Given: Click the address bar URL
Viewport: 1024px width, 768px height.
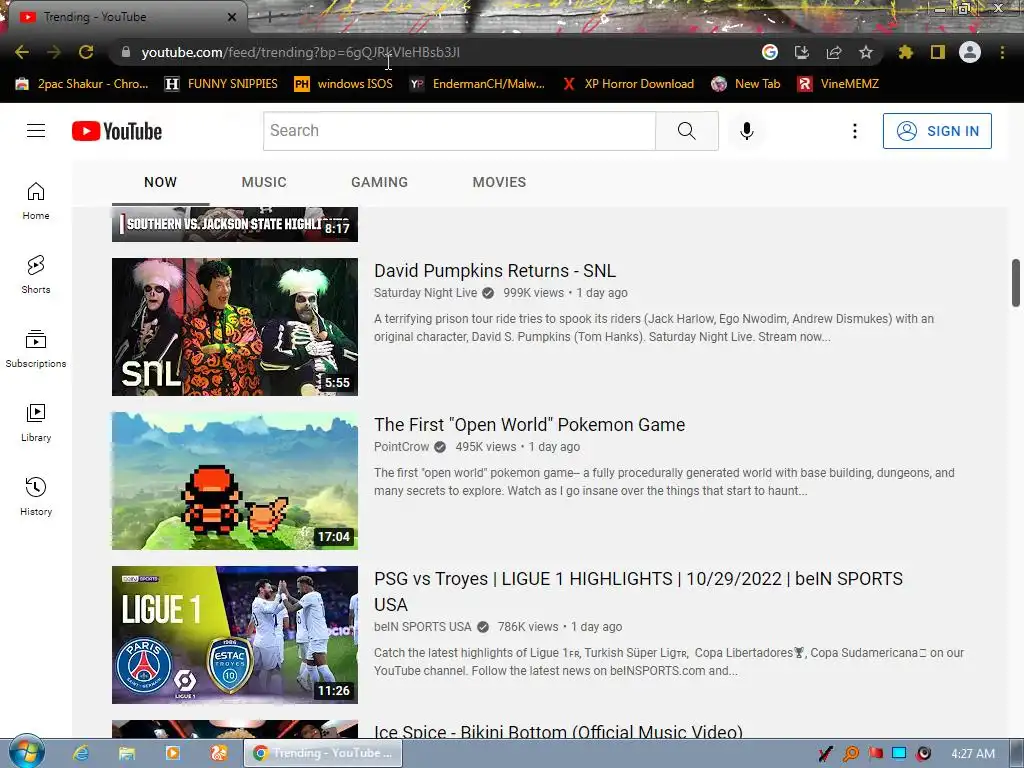Looking at the screenshot, I should click(300, 52).
